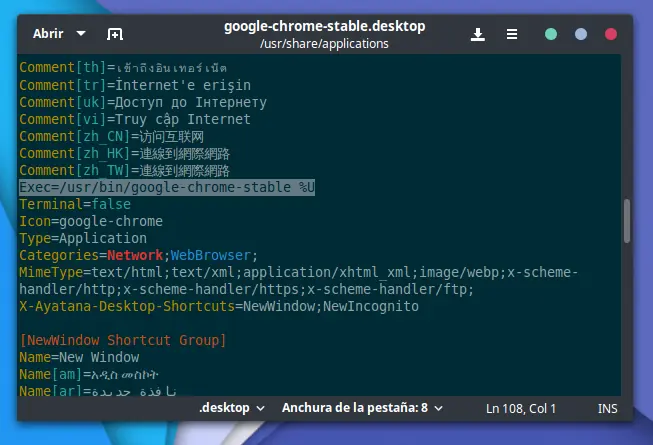Click the Comment[zh_TW] line
Screen dimensions: 653x445
click(125, 171)
